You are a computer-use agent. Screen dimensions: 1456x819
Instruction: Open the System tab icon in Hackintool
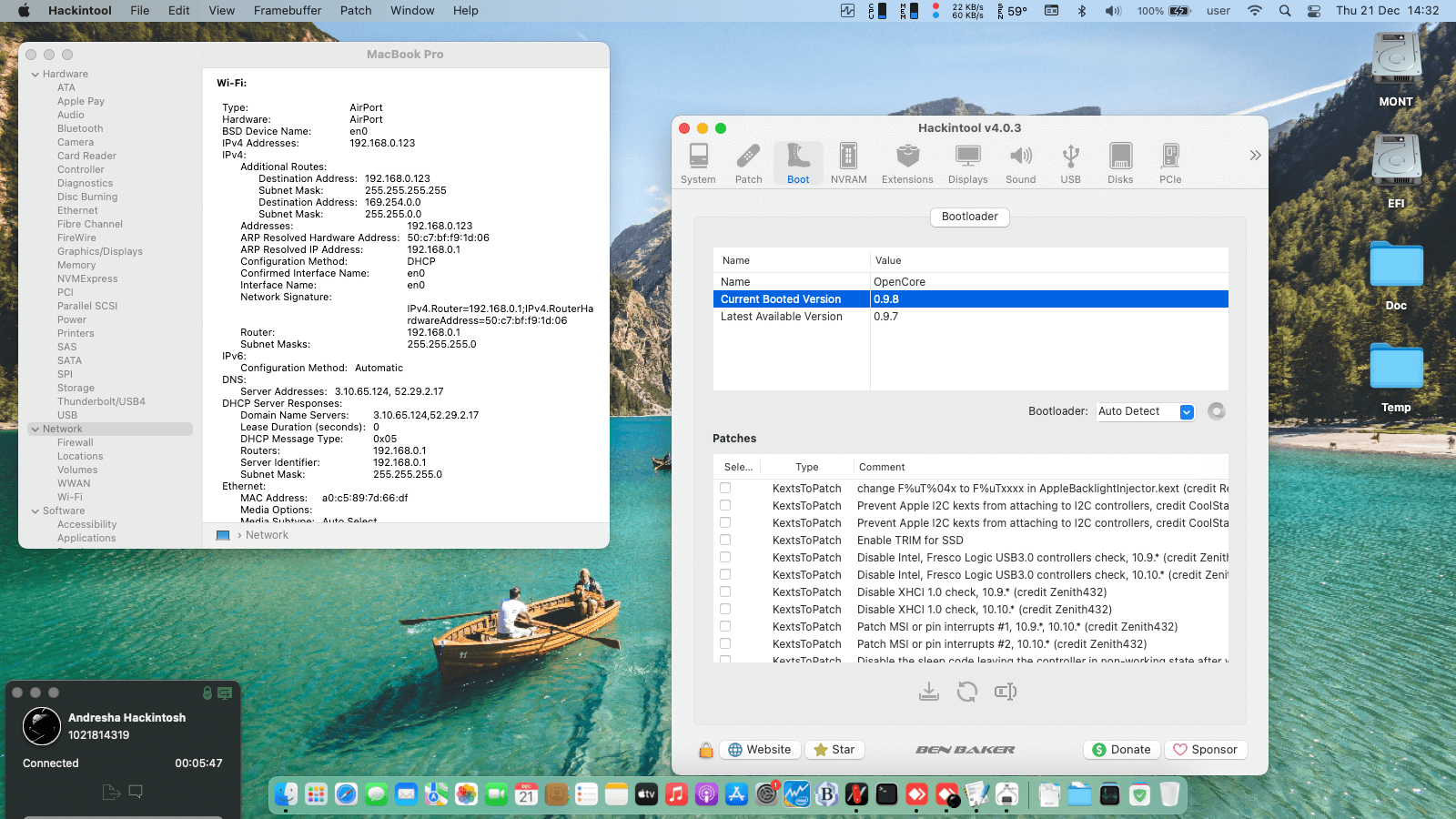click(698, 162)
